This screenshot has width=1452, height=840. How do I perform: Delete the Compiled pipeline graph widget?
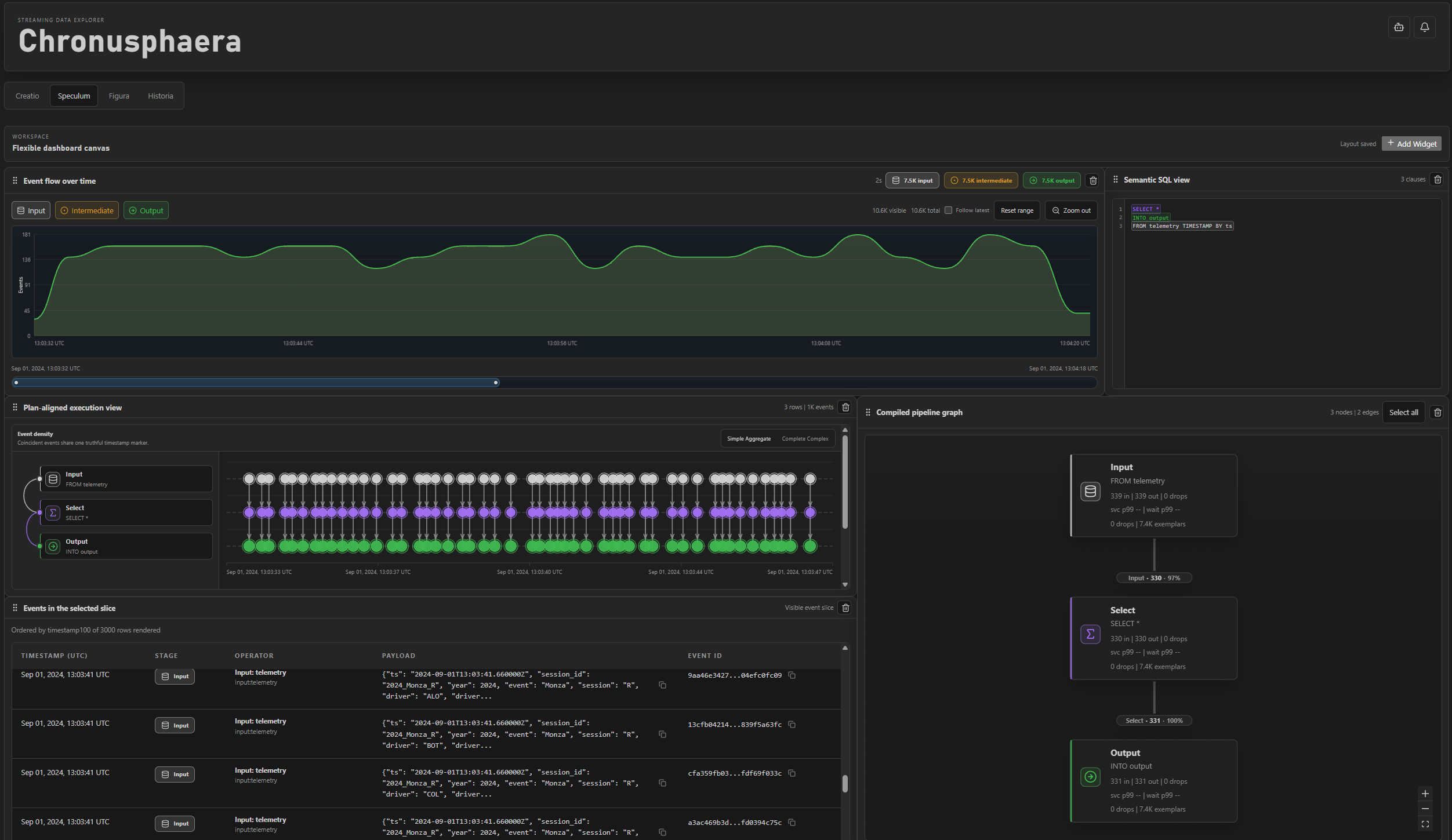[1438, 413]
